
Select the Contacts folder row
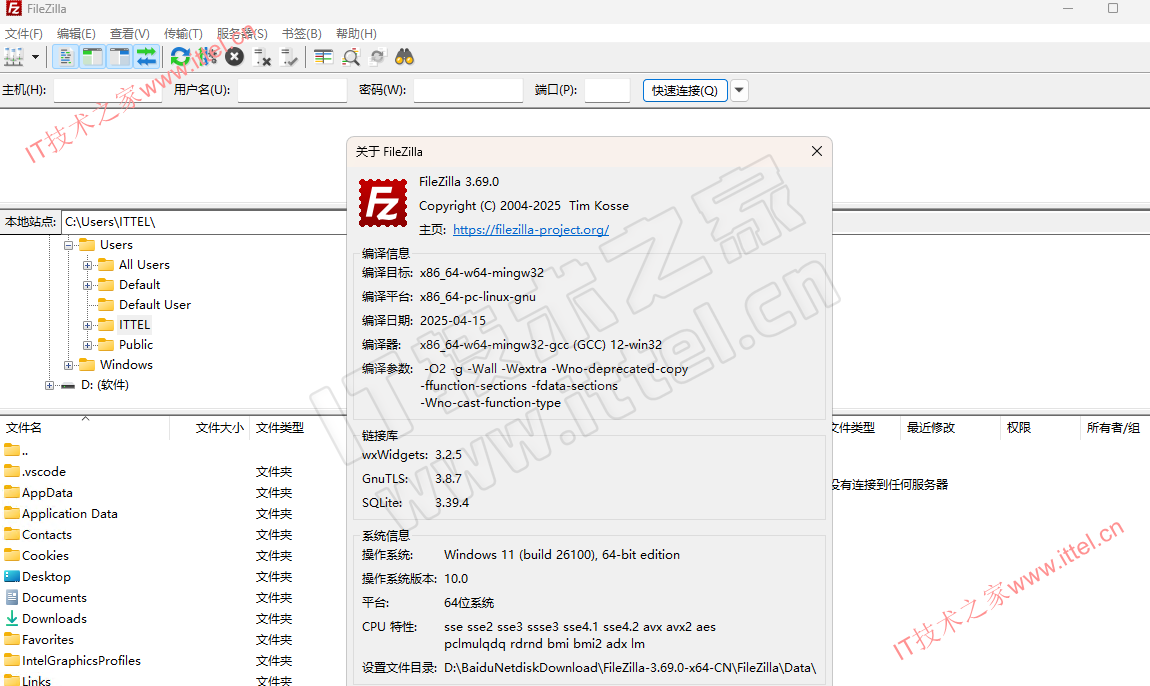pos(173,535)
